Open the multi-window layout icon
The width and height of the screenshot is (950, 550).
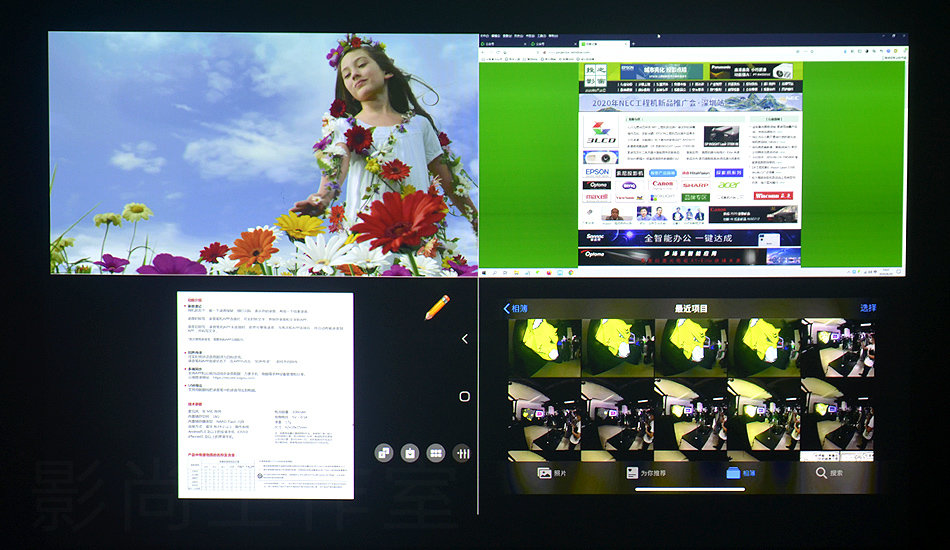point(383,453)
